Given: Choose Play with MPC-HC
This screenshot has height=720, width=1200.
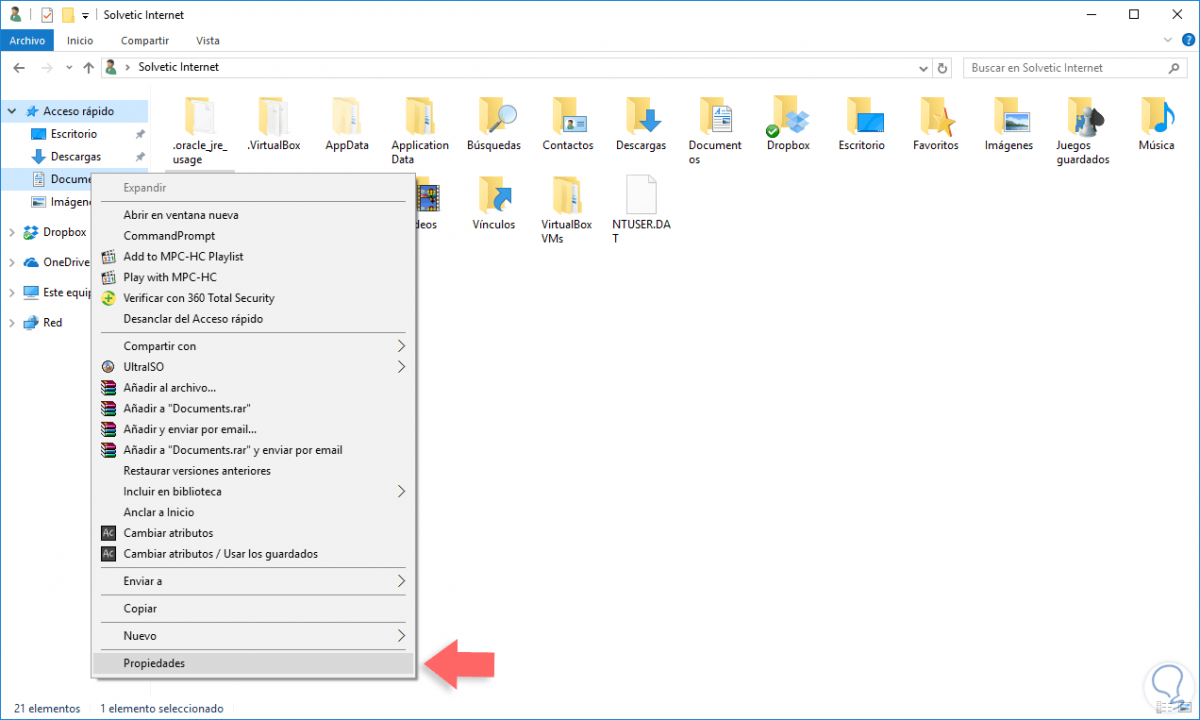Looking at the screenshot, I should point(253,277).
